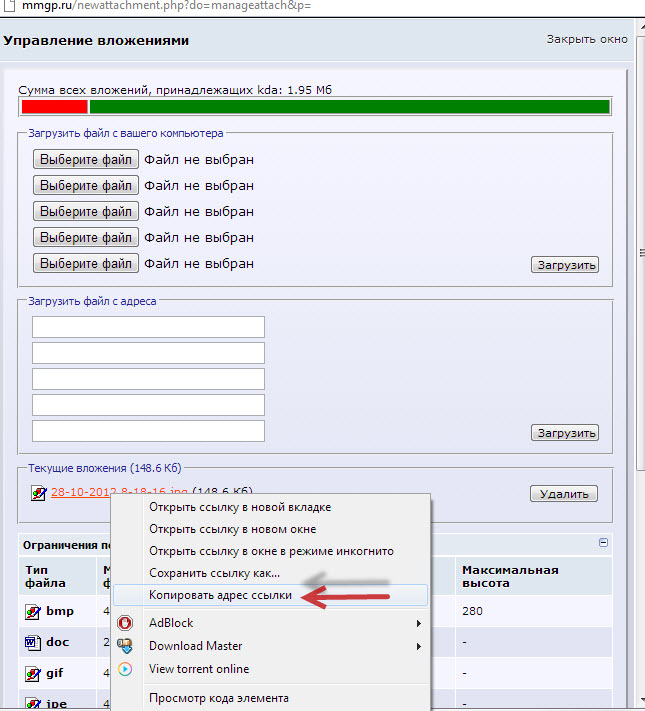The width and height of the screenshot is (645, 711).
Task: Click the green free-space bar segment
Action: click(349, 107)
